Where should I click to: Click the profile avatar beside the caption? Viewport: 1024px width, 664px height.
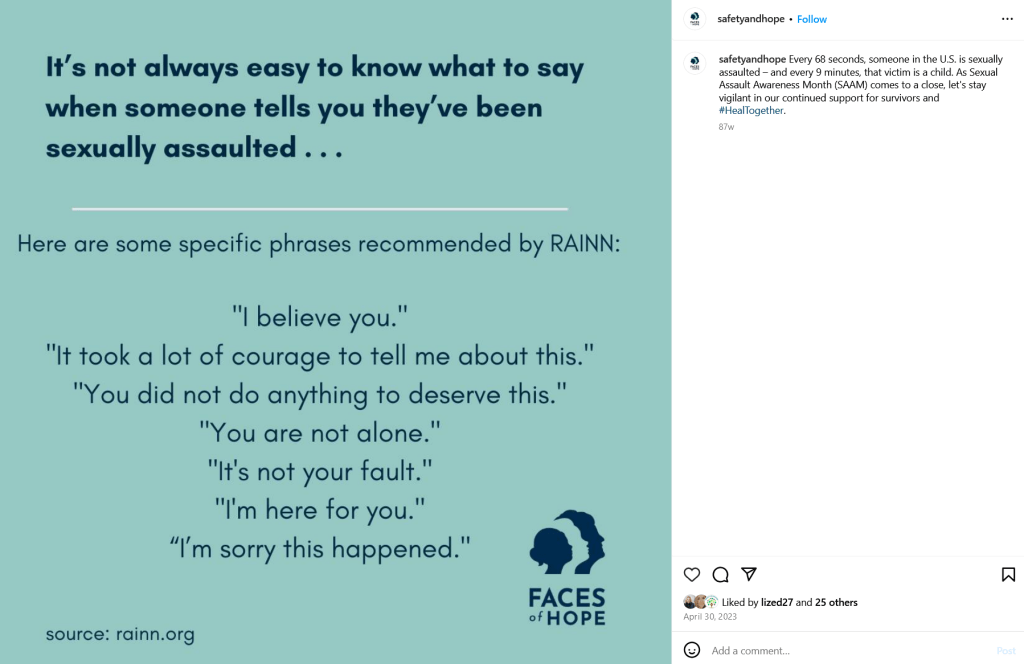[x=695, y=63]
